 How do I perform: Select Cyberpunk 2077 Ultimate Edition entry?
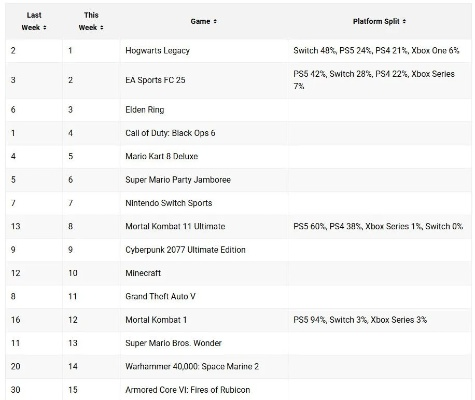pyautogui.click(x=185, y=250)
